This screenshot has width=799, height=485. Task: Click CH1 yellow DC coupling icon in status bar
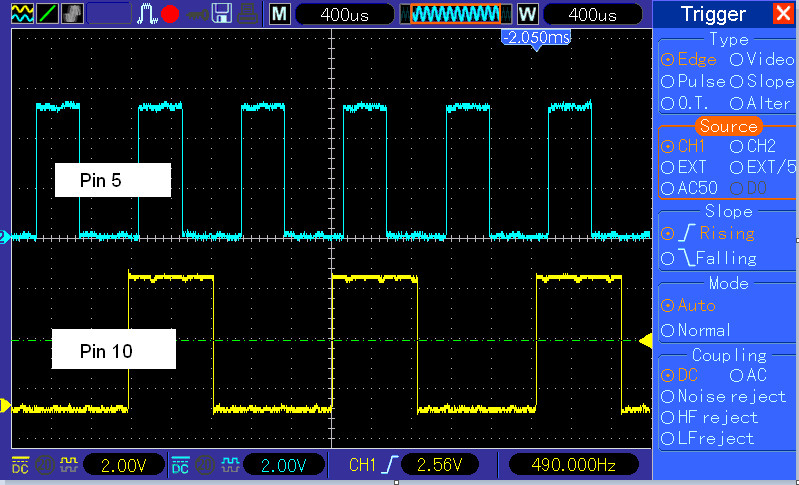click(20, 465)
